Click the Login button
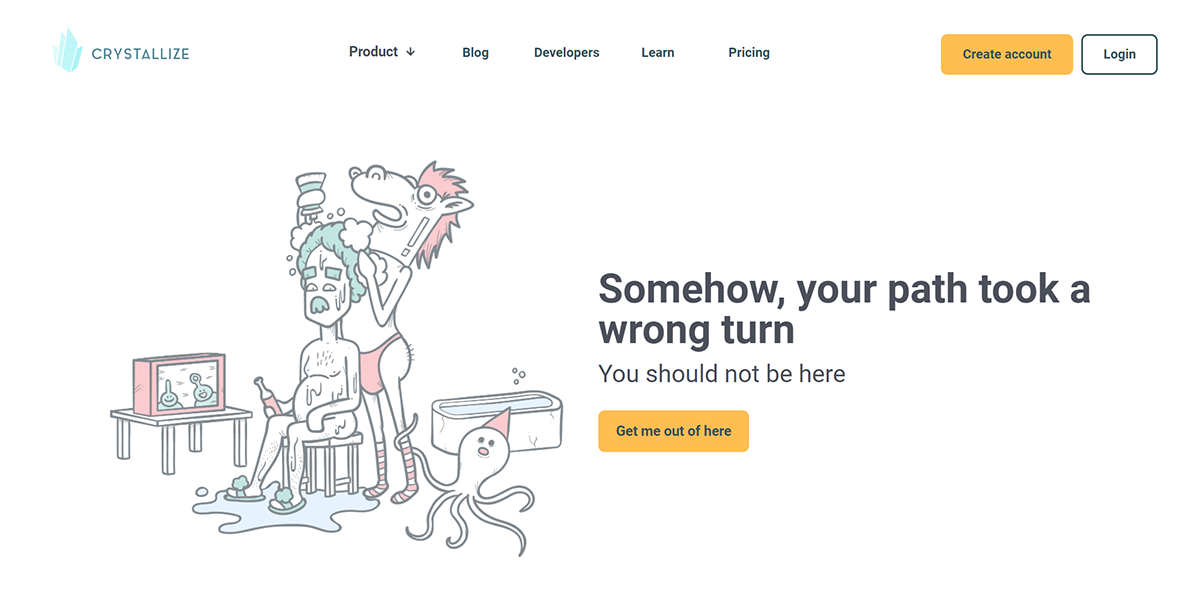The image size is (1200, 612). (x=1119, y=54)
